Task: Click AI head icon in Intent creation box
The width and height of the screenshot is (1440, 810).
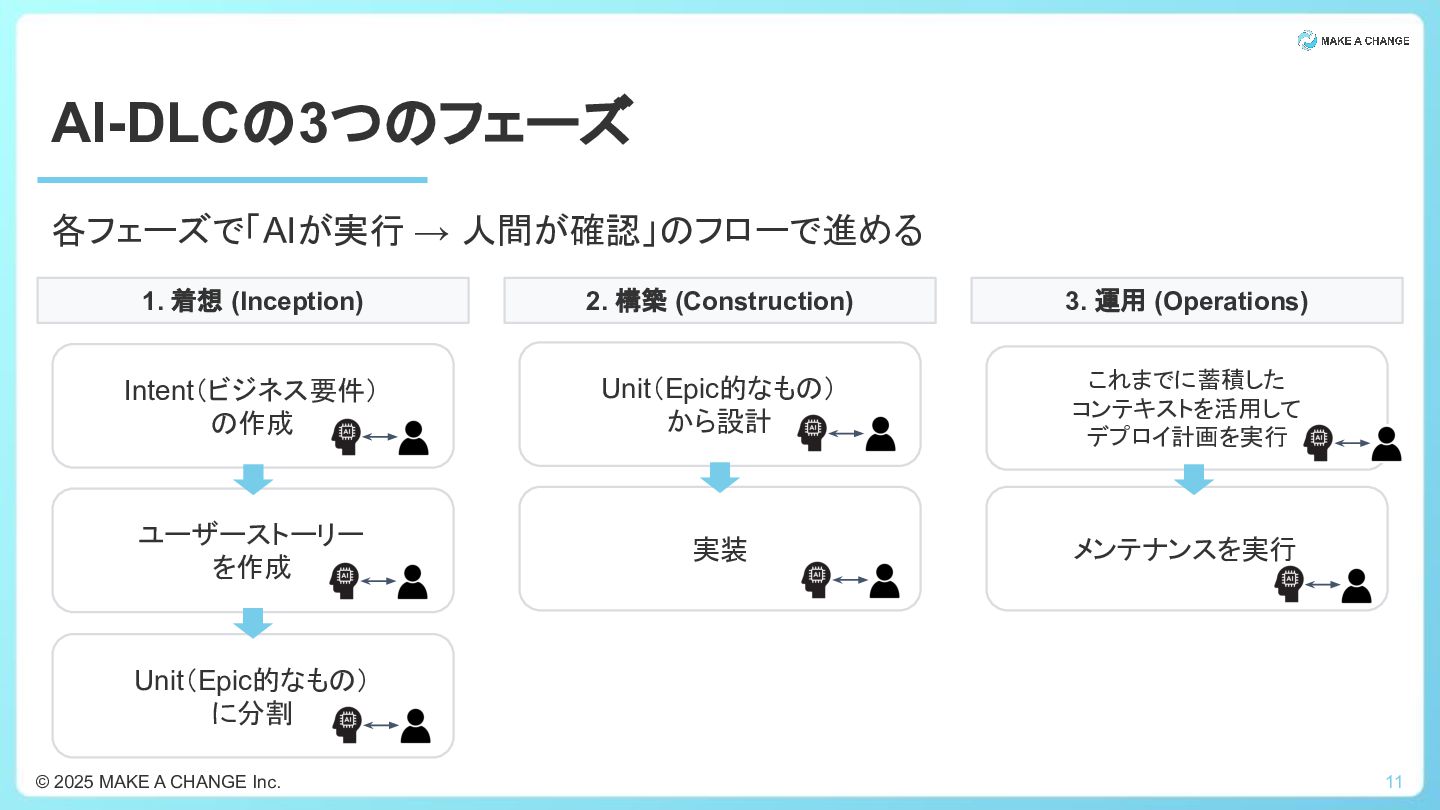Action: (346, 437)
